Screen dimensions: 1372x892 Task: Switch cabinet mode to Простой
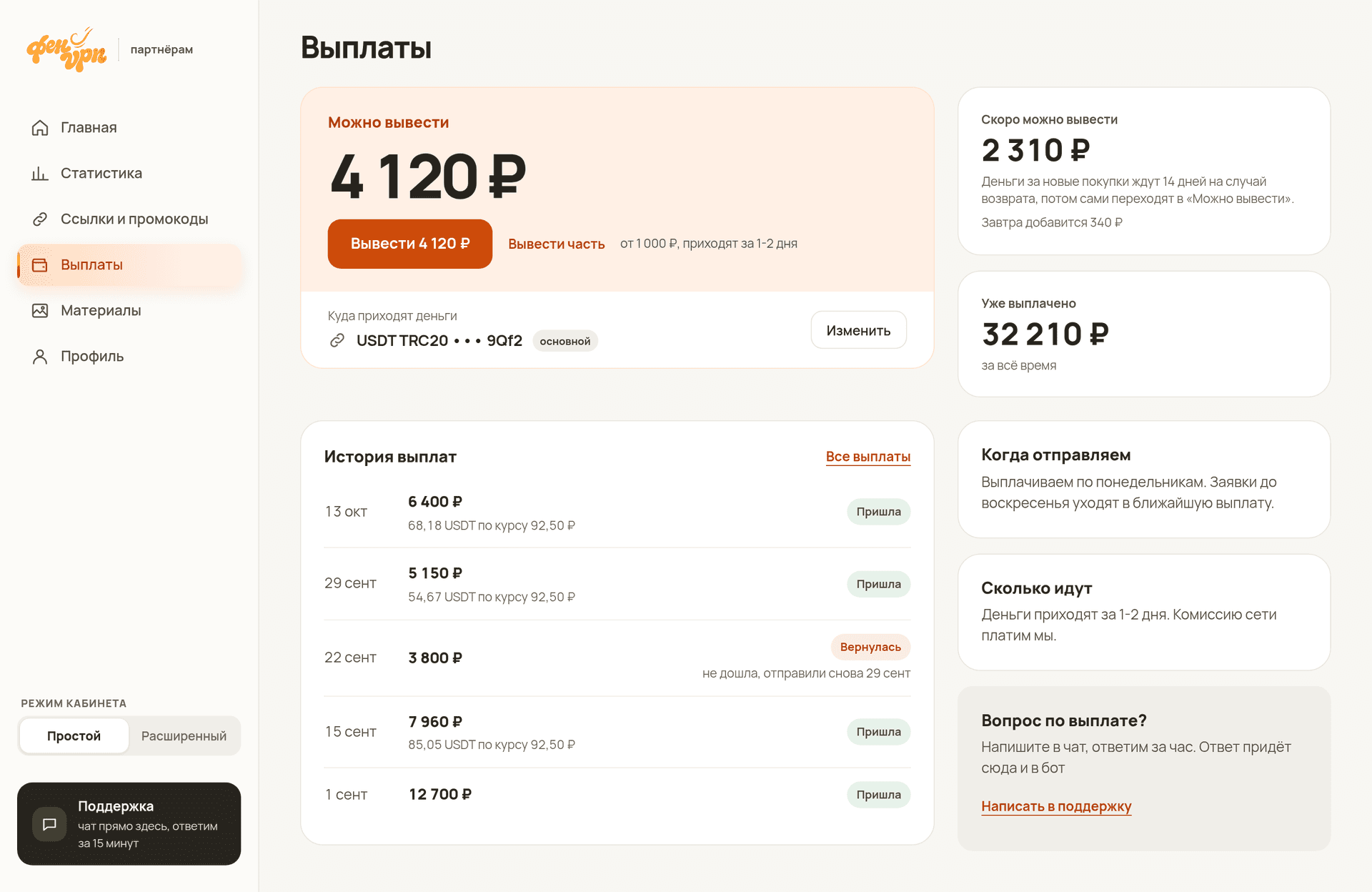74,735
